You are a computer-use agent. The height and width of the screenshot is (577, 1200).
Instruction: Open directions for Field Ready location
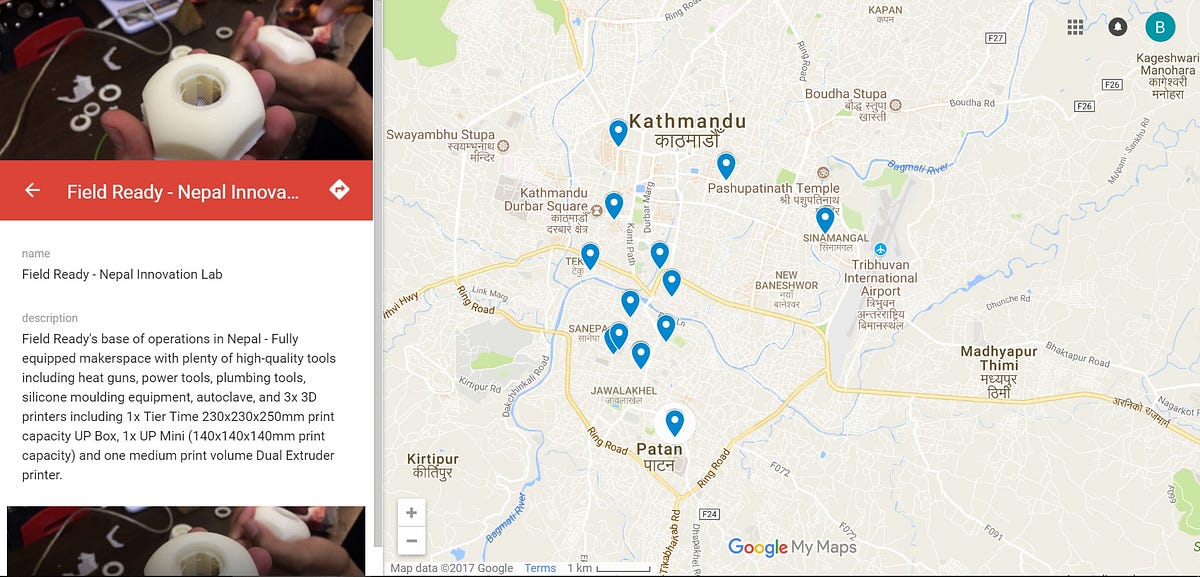pyautogui.click(x=339, y=190)
